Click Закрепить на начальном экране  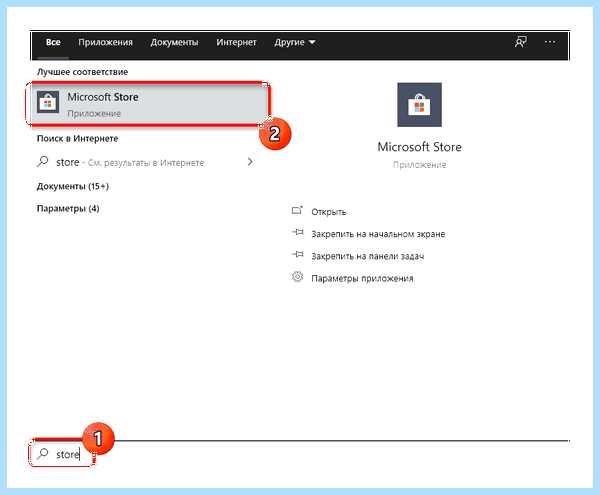pos(378,234)
